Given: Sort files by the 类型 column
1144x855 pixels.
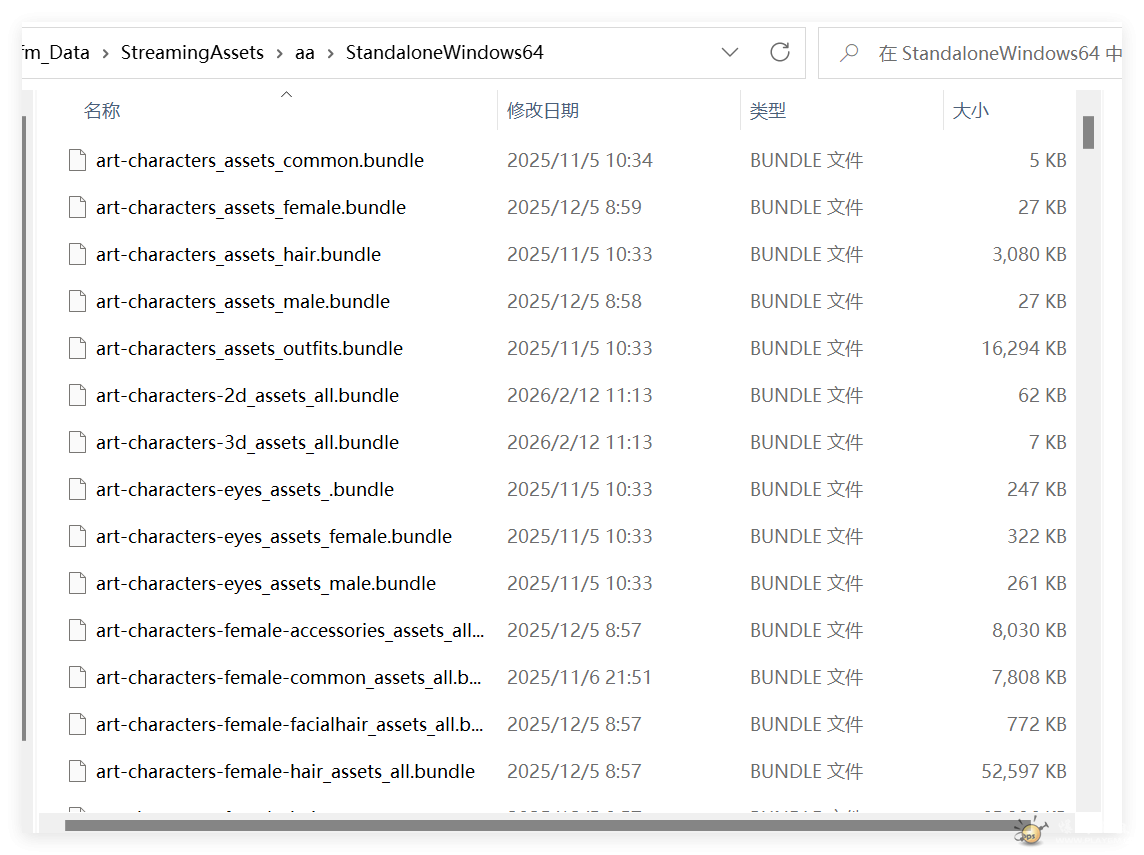Looking at the screenshot, I should point(768,111).
